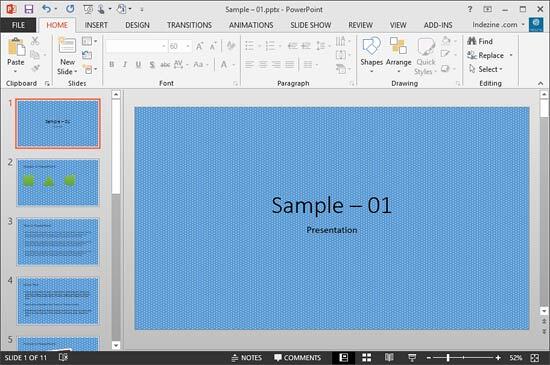Toggle the Comments pane
Screen dimensions: 550x365
click(297, 358)
